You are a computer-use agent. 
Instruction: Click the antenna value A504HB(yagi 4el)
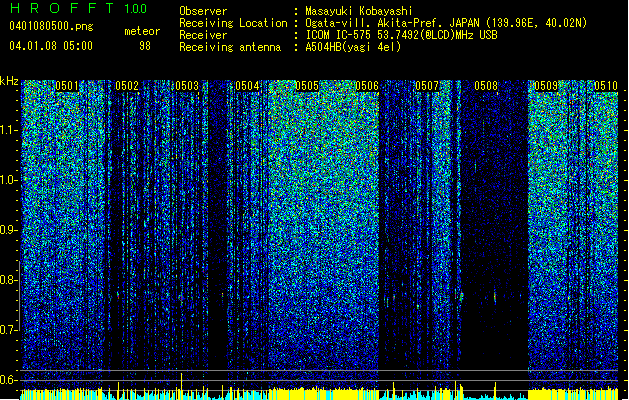[353, 47]
